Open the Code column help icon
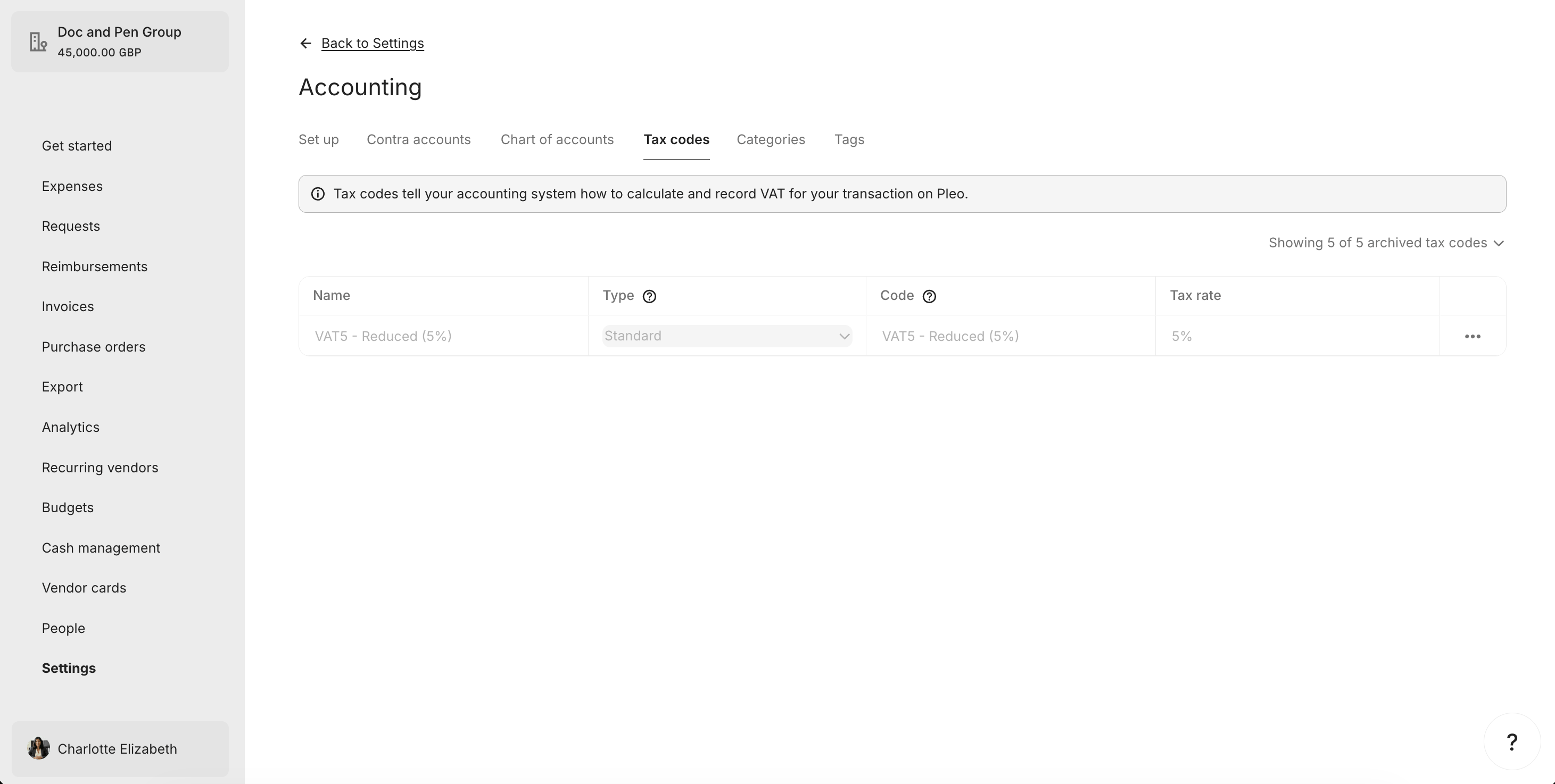Viewport: 1555px width, 784px height. [x=929, y=296]
